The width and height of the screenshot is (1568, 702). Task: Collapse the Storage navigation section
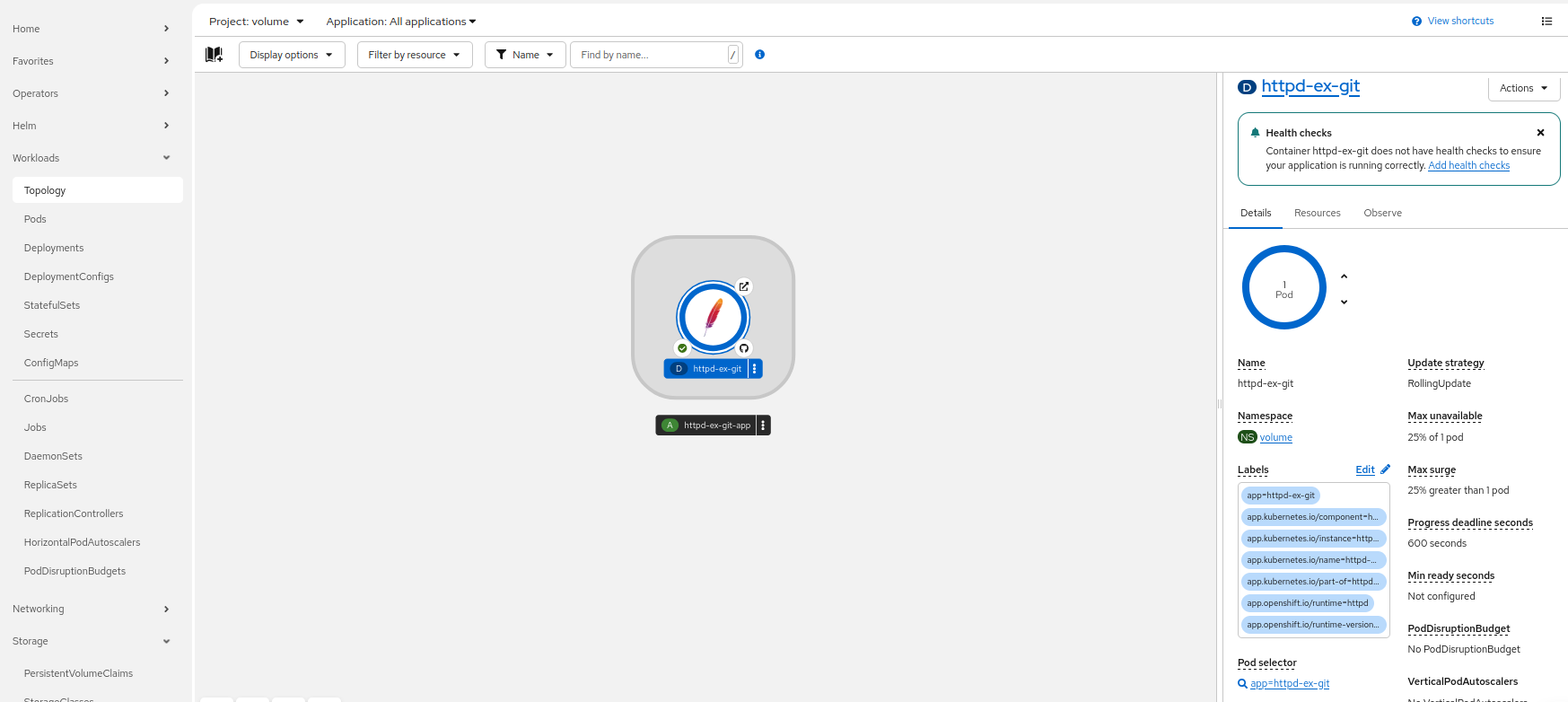[x=92, y=641]
